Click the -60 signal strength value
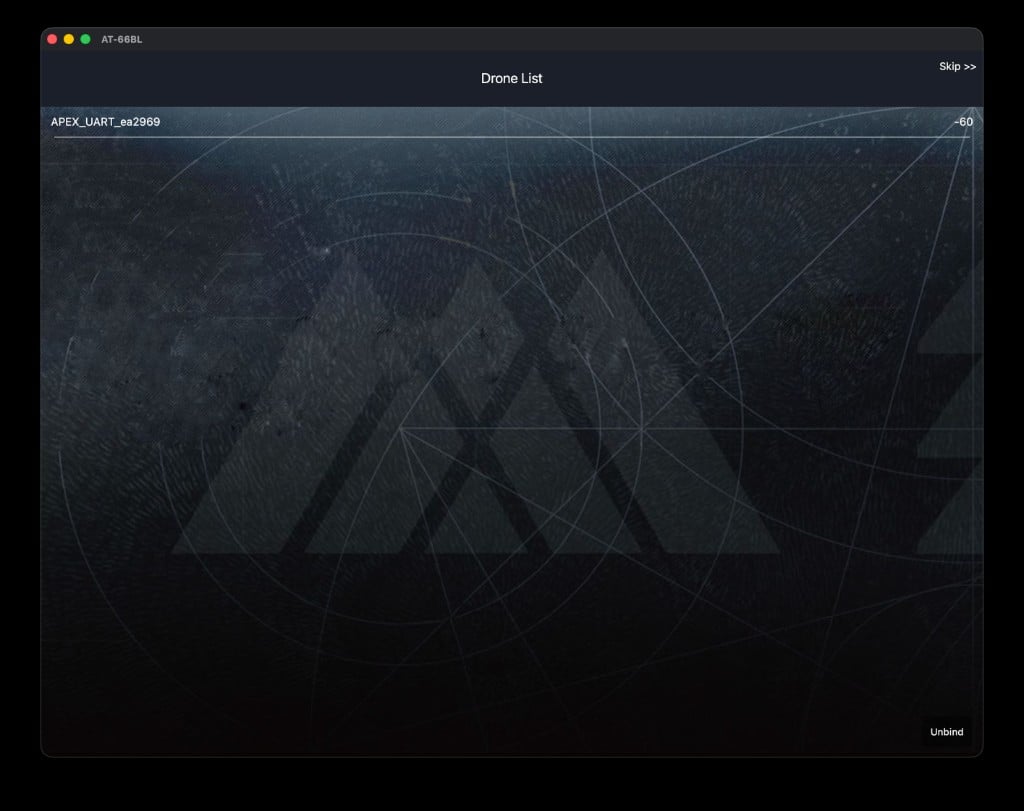This screenshot has height=811, width=1024. pyautogui.click(x=963, y=122)
